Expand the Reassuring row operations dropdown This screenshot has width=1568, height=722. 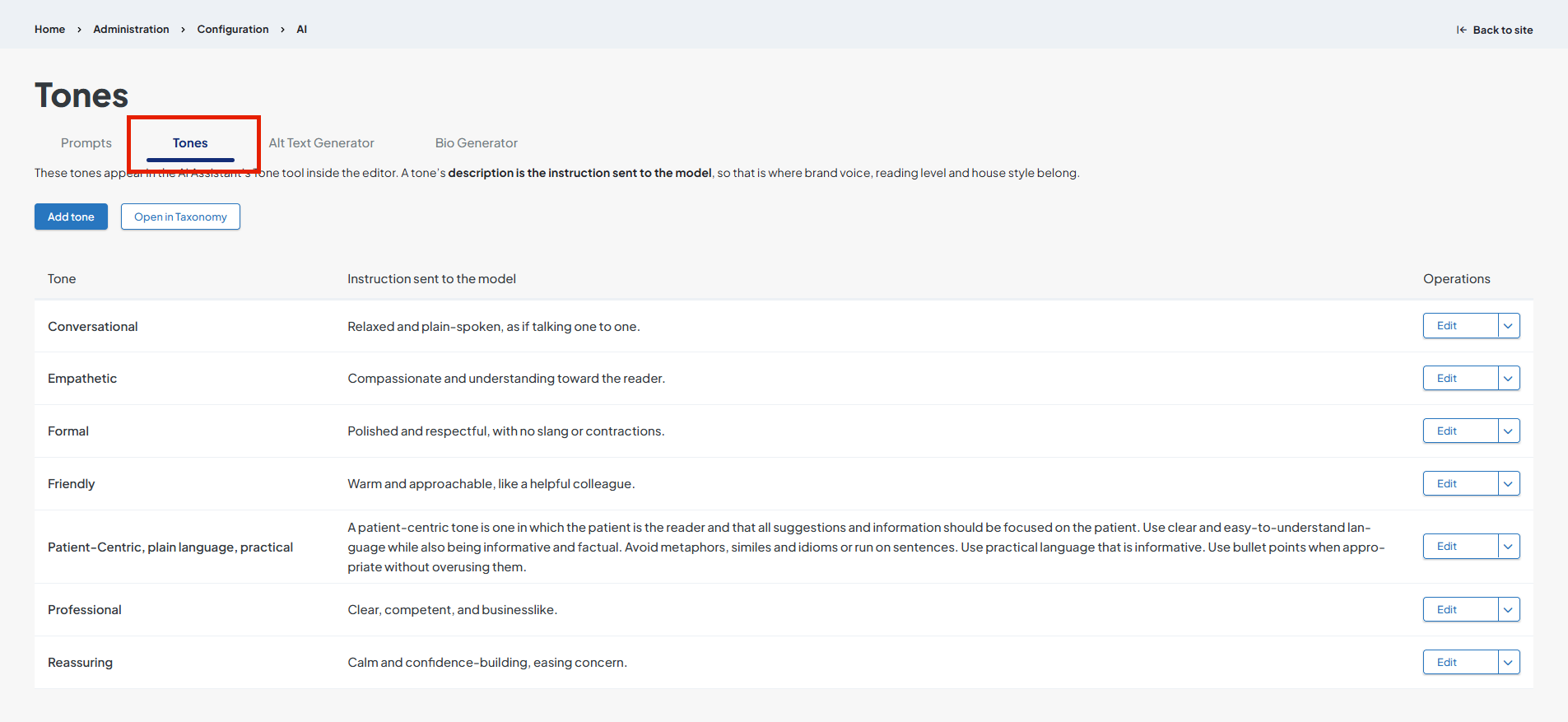click(1508, 663)
